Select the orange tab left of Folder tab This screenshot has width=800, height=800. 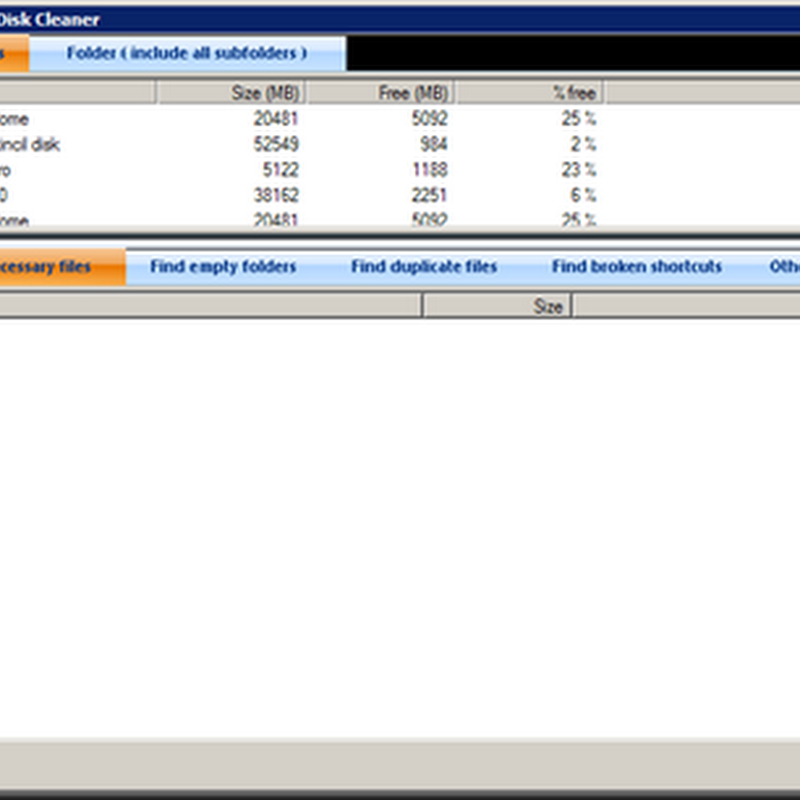[14, 53]
